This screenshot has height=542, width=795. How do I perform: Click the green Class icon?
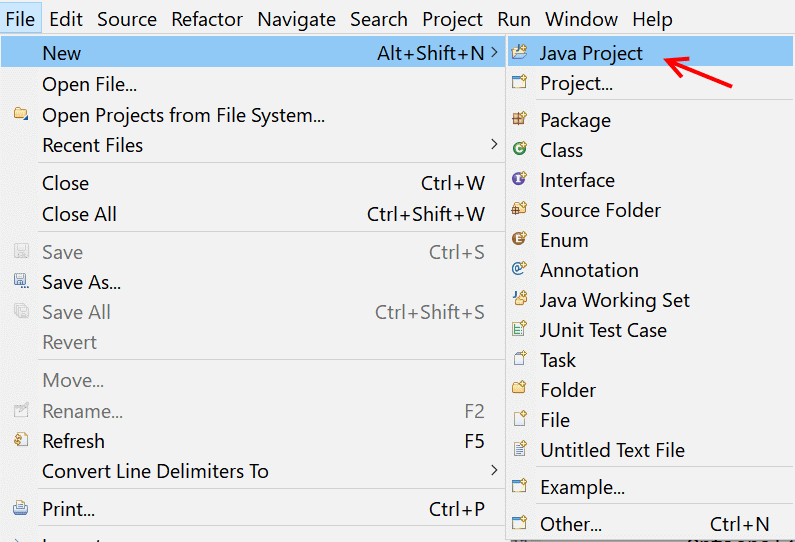coord(519,149)
